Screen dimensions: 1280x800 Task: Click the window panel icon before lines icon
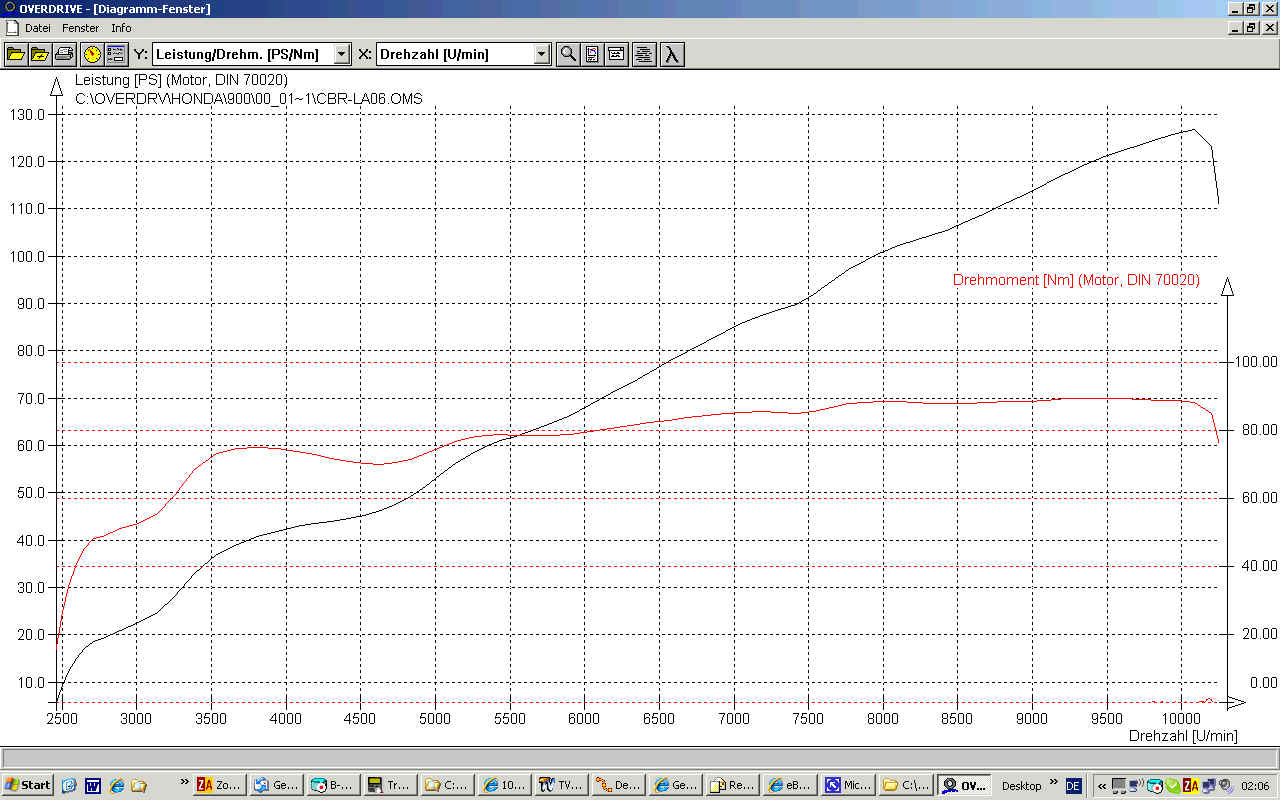tap(617, 54)
